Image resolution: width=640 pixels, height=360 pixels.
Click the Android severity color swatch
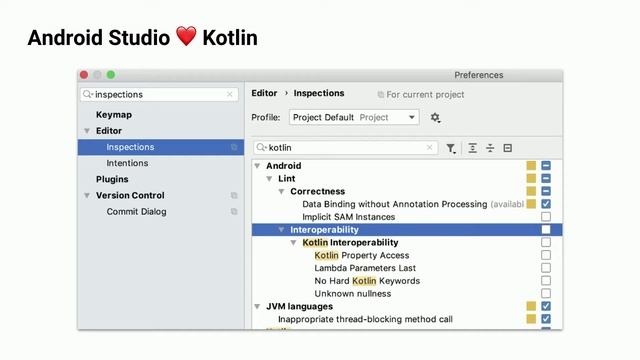click(531, 166)
